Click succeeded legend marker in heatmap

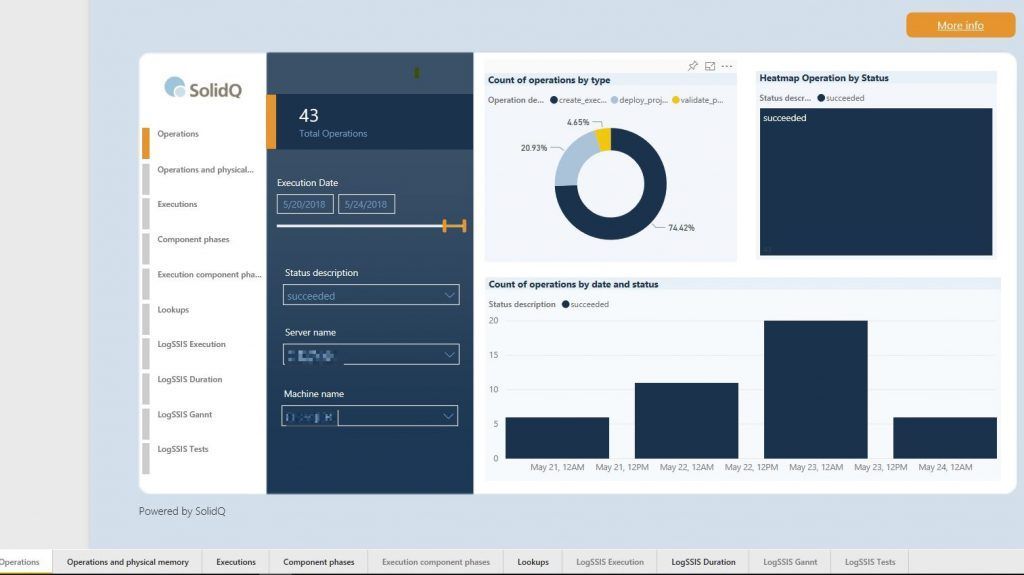(x=821, y=98)
